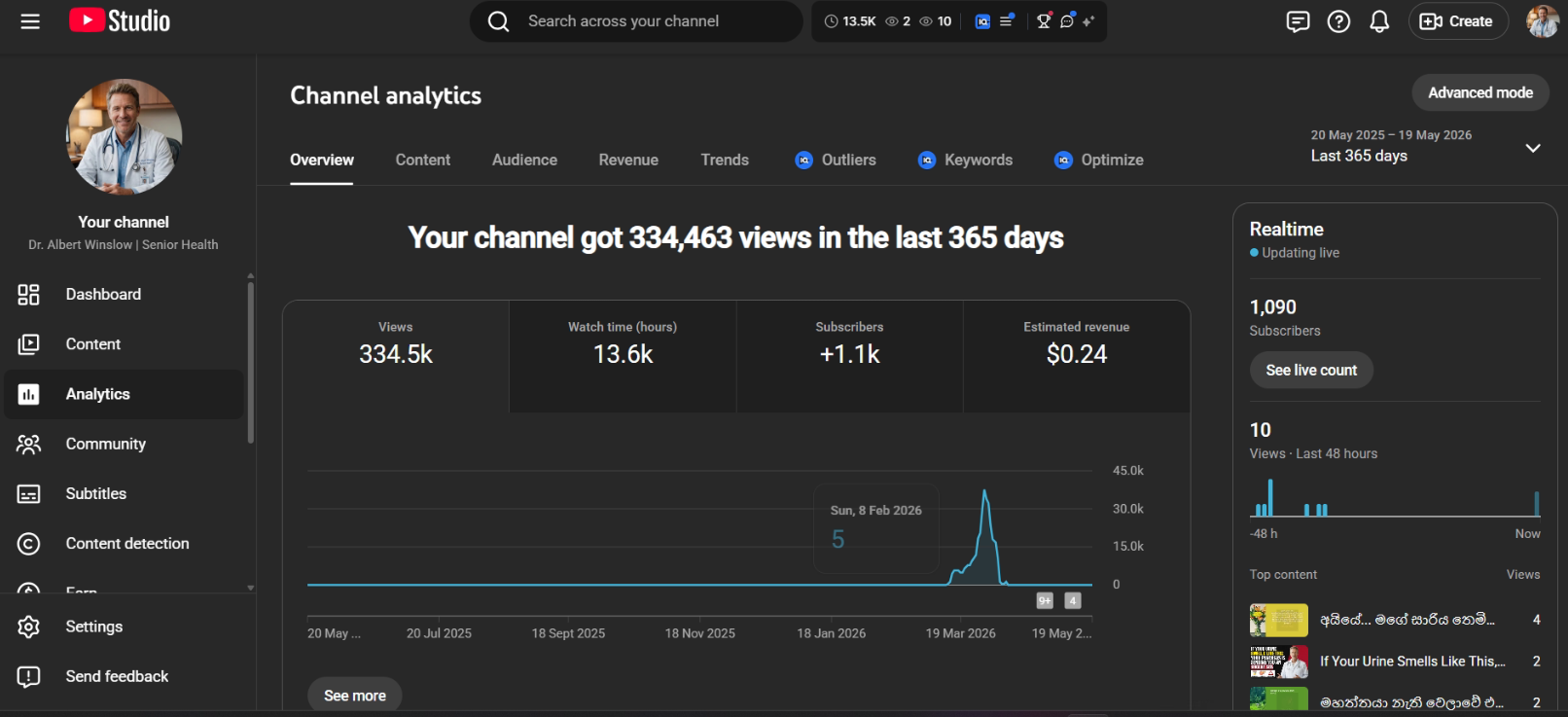Open the notifications bell
The height and width of the screenshot is (717, 1568).
(1379, 21)
